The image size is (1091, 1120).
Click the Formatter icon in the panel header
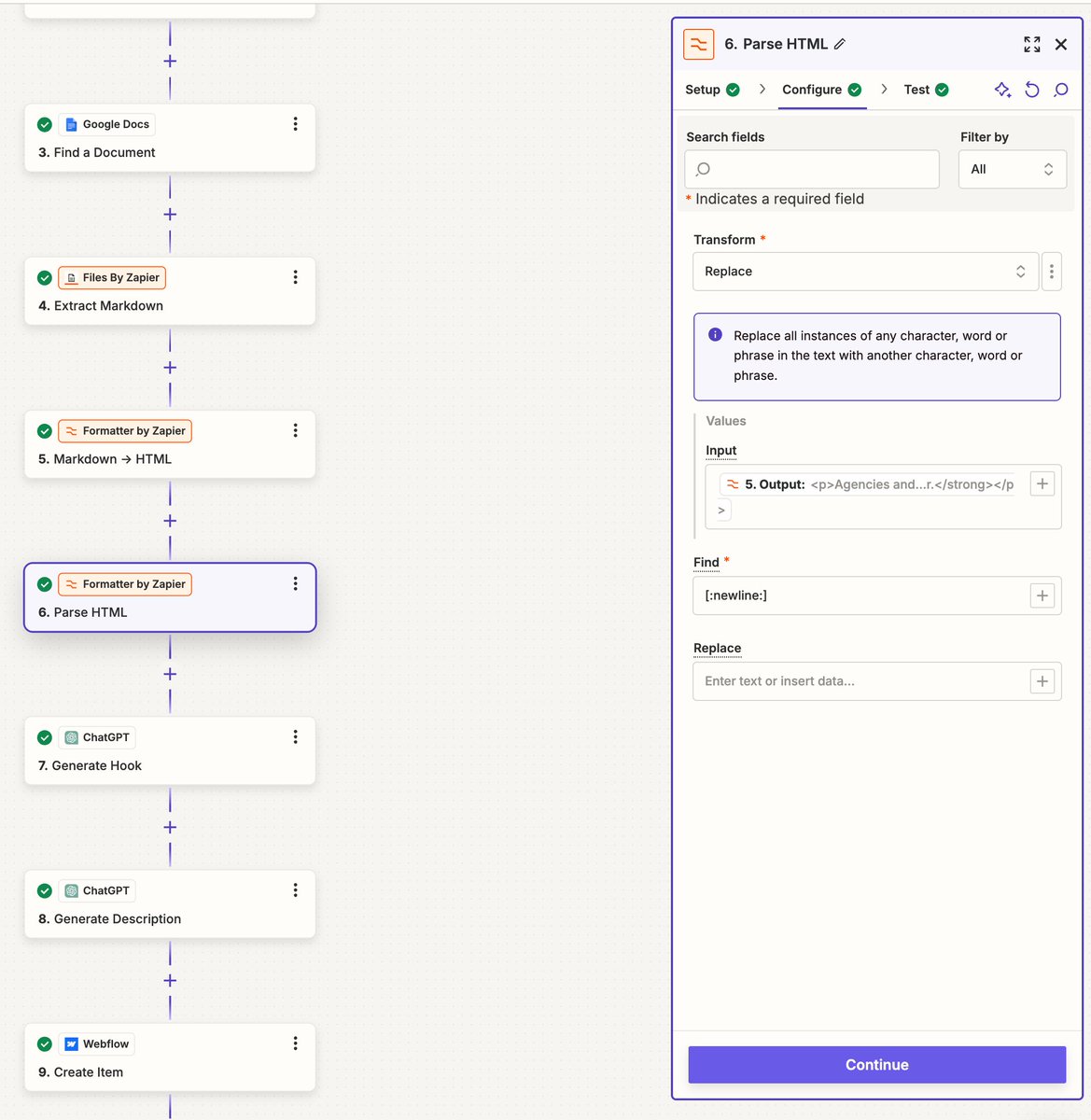tap(698, 44)
